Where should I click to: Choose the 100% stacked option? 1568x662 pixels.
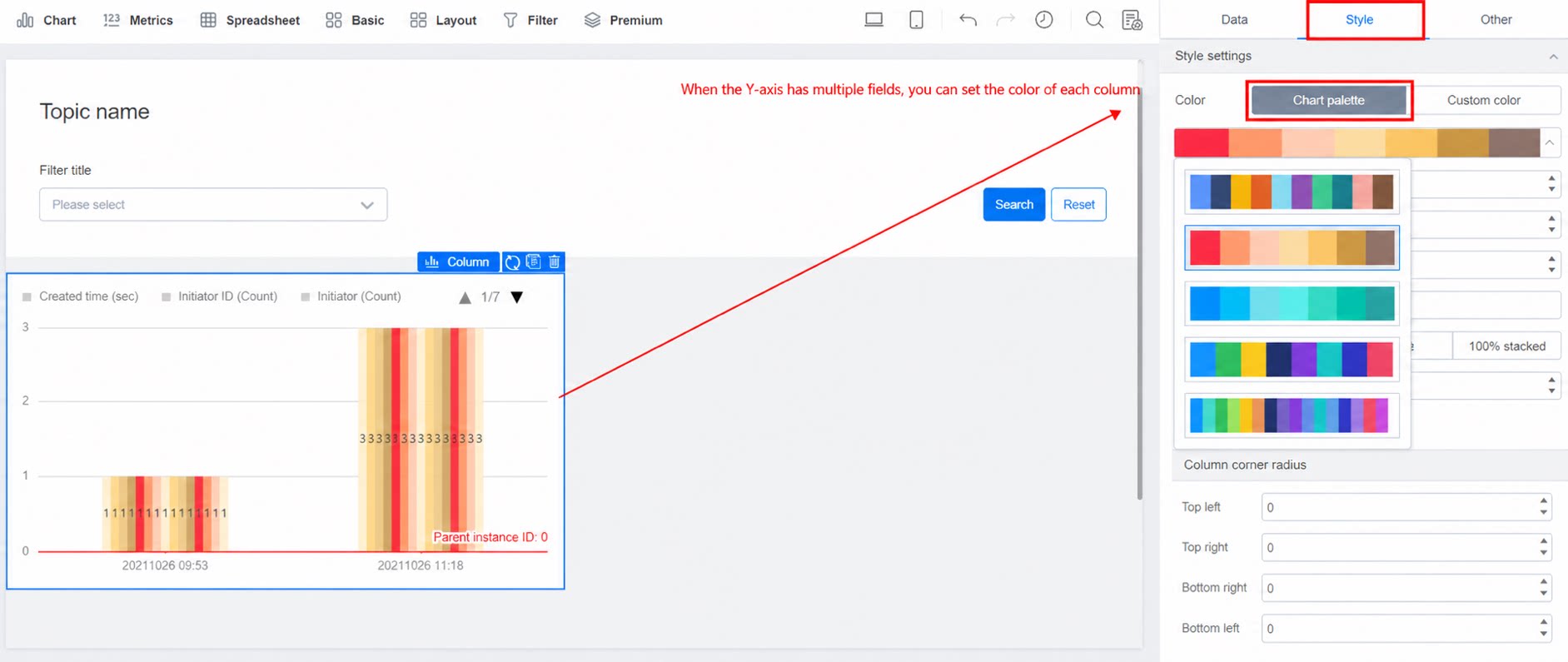(1506, 346)
